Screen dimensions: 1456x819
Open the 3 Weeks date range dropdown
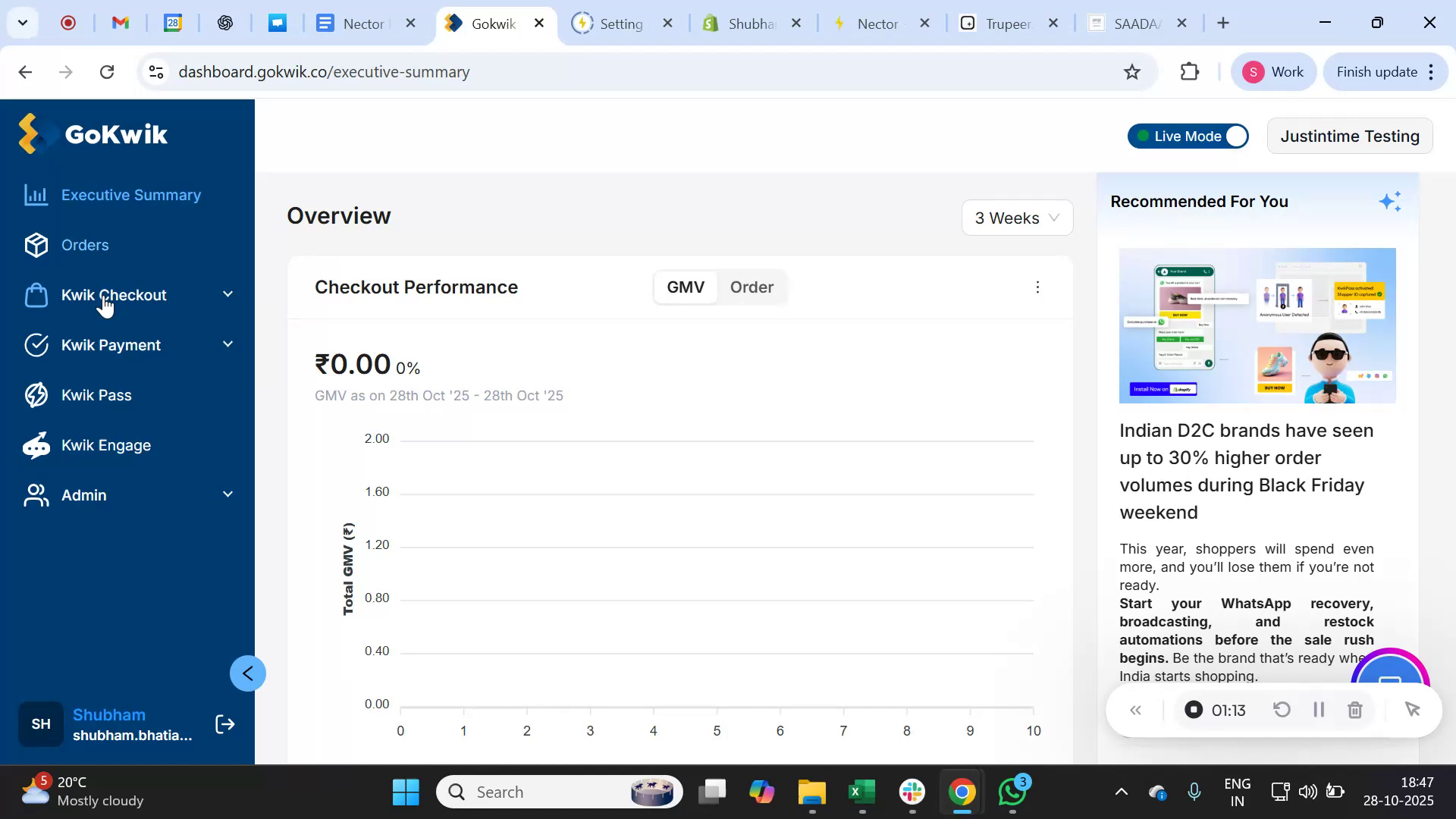[x=1016, y=218]
